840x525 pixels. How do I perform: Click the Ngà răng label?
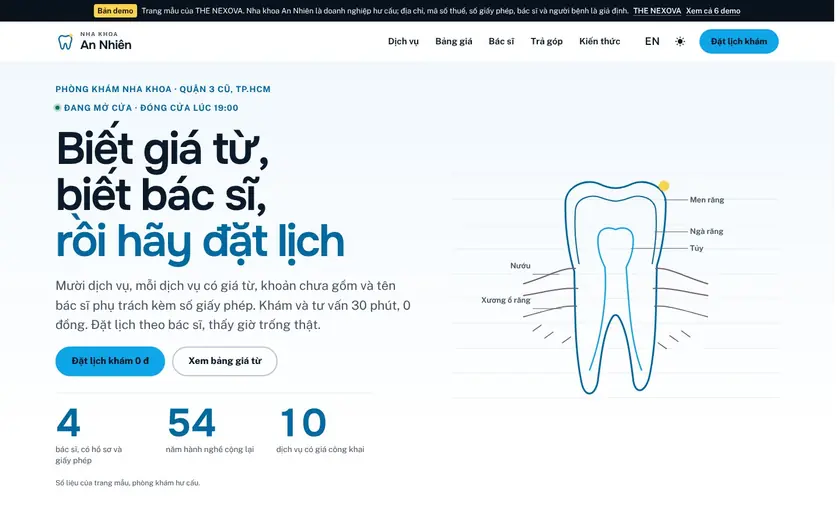tap(706, 231)
